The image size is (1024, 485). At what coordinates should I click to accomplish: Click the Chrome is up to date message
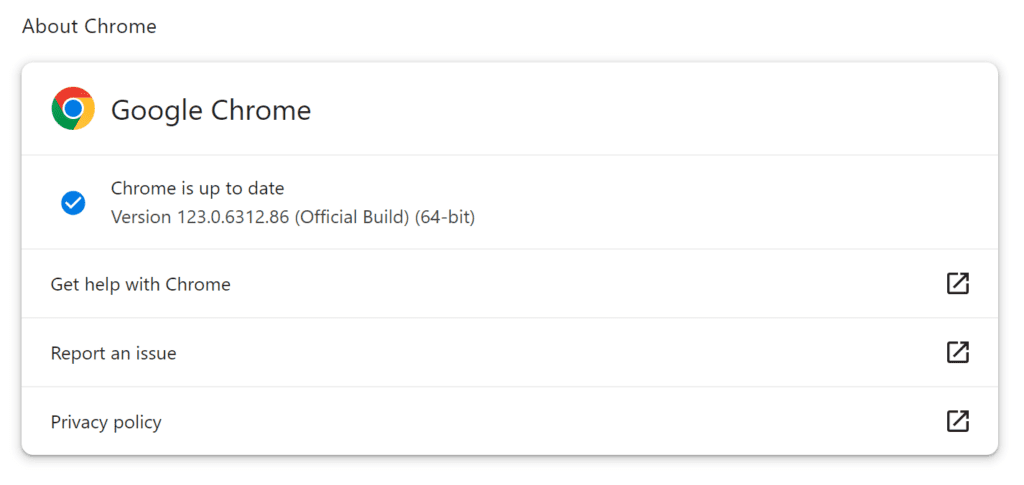pyautogui.click(x=197, y=189)
